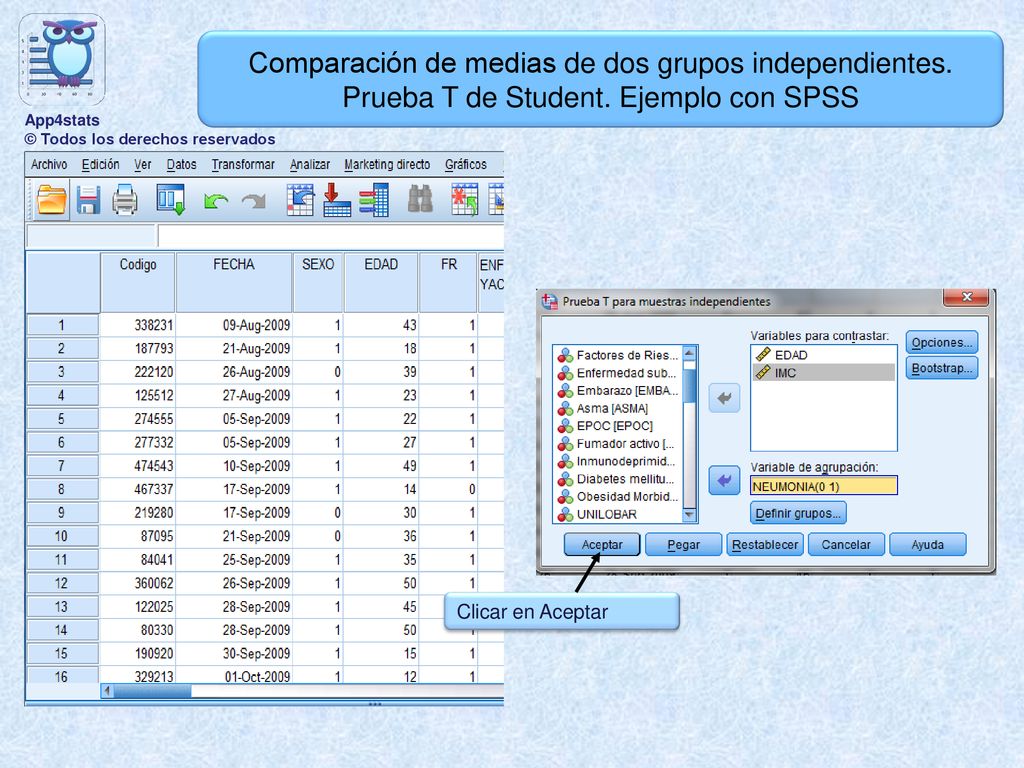
Task: Move variable with the upper arrow button
Action: pyautogui.click(x=724, y=398)
